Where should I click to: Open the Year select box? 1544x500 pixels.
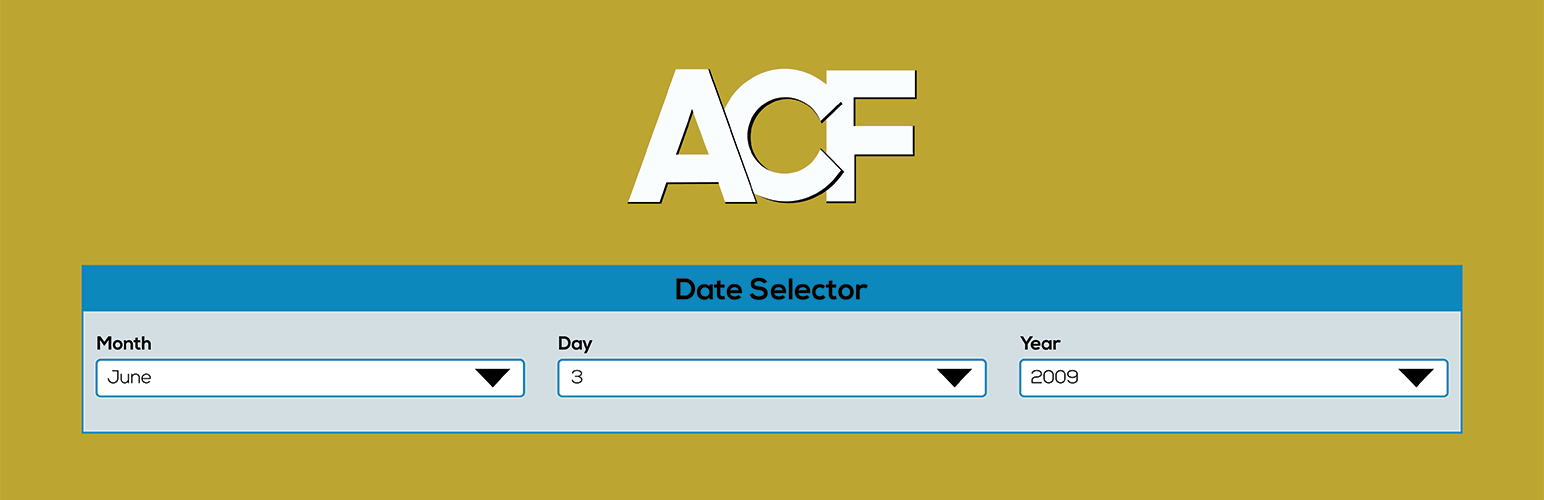click(1234, 378)
